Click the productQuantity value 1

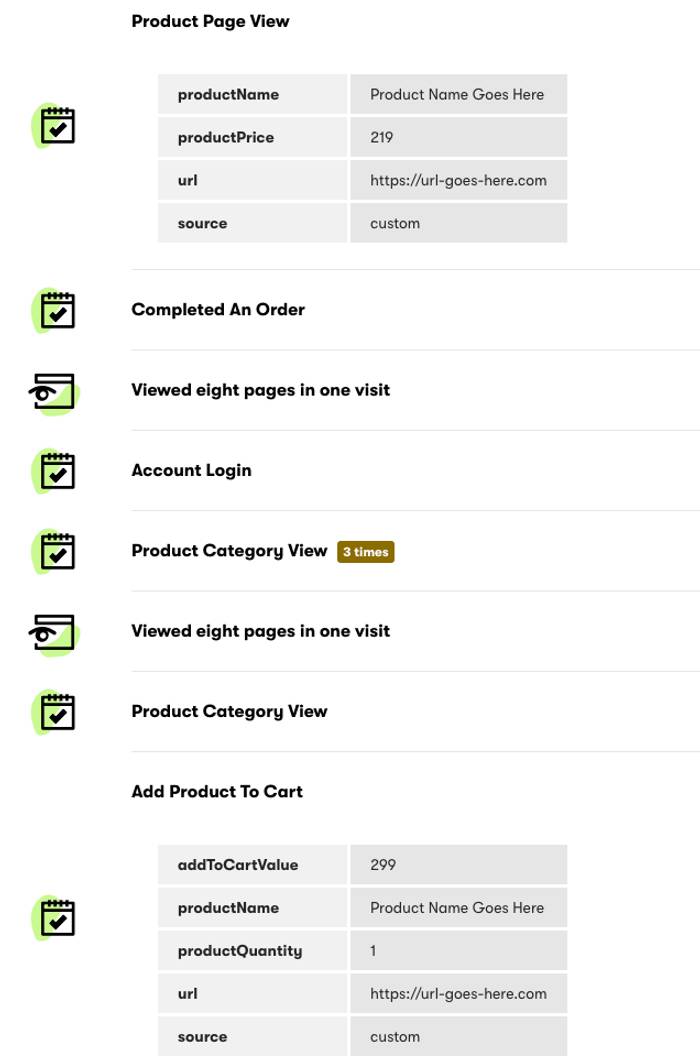tap(373, 951)
